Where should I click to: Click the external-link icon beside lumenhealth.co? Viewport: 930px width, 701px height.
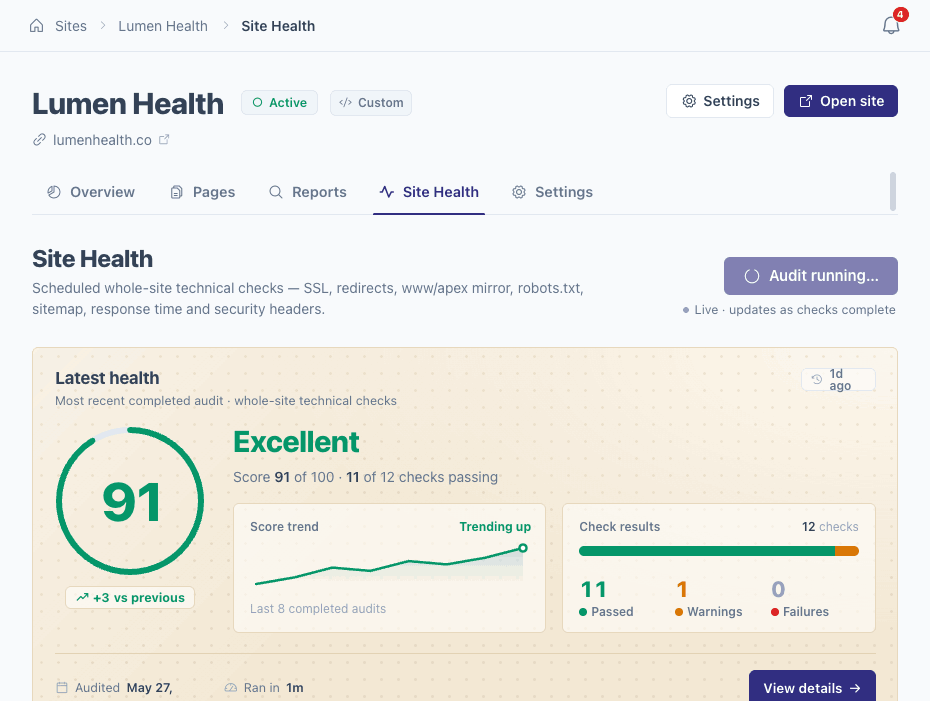pyautogui.click(x=164, y=139)
